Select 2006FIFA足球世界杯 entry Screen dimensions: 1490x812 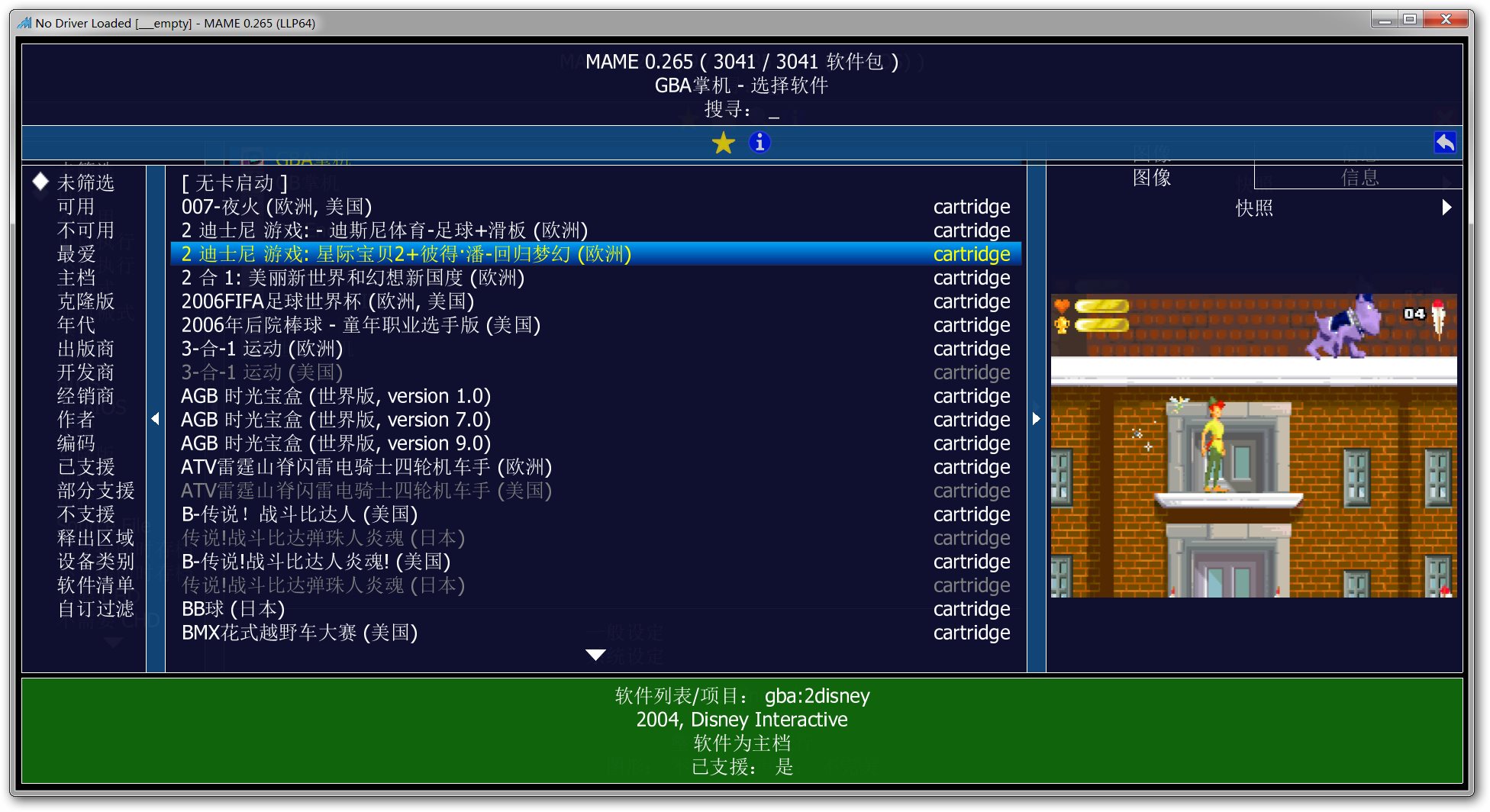596,301
